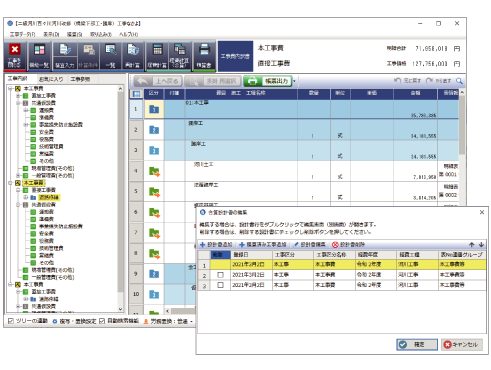The width and height of the screenshot is (491, 370).
Task: Click the red X 工事を閉じる toolbar icon
Action: pyautogui.click(x=15, y=56)
